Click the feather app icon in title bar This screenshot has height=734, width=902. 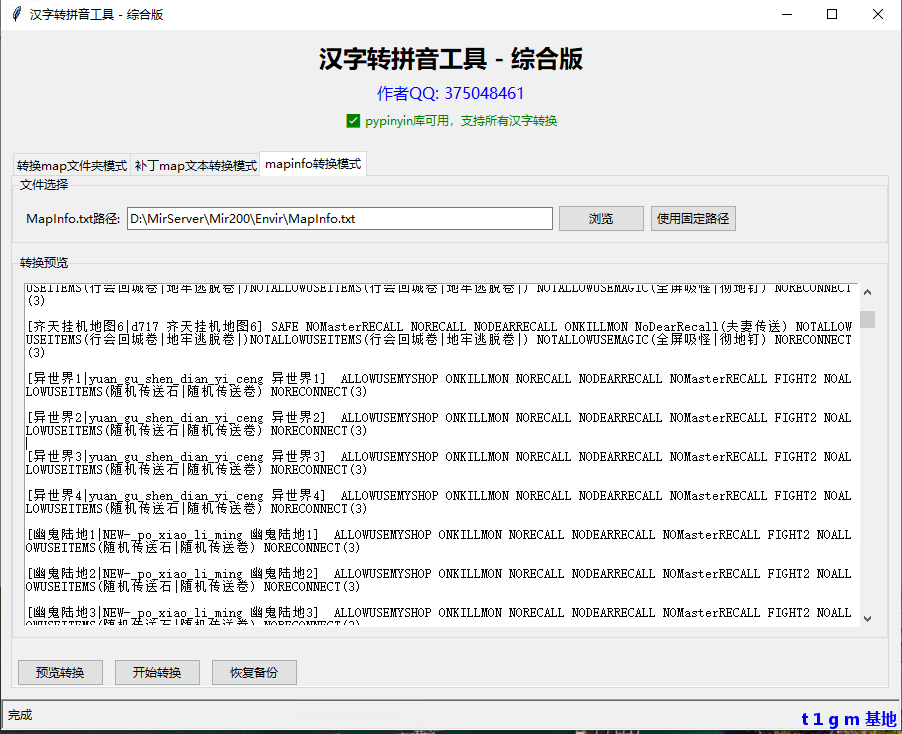(x=17, y=14)
